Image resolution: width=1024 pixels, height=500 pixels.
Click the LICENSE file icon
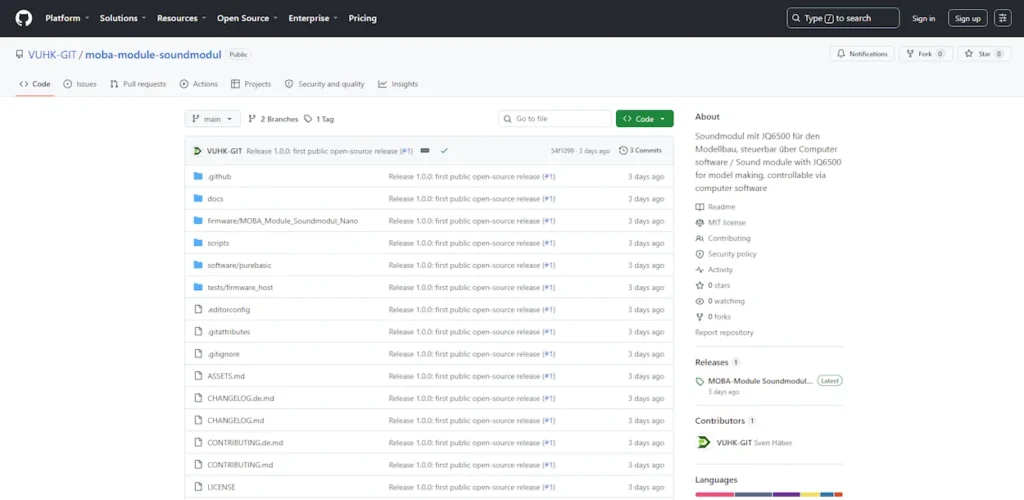tap(198, 487)
